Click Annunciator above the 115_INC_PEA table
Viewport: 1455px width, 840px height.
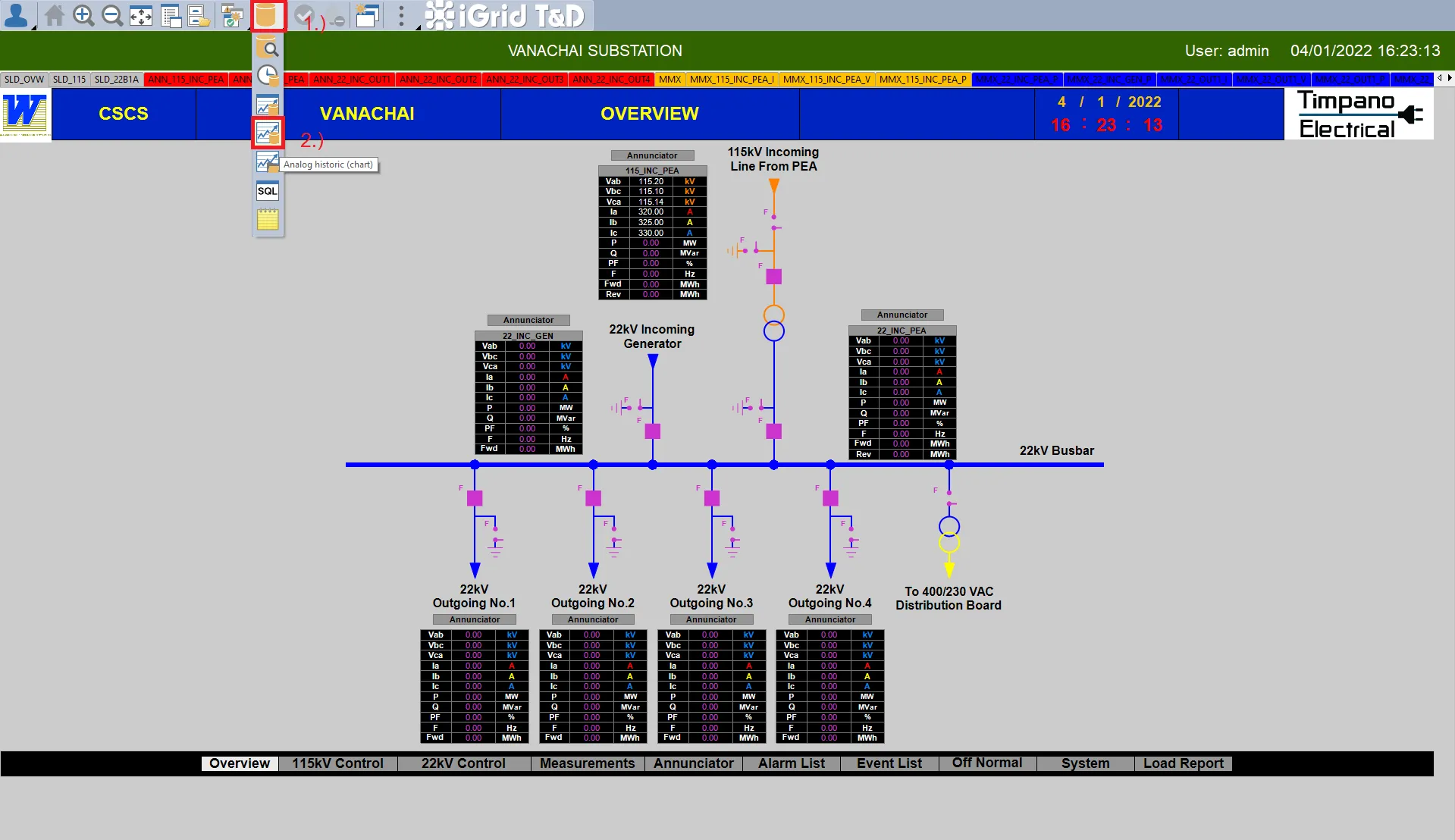point(652,155)
